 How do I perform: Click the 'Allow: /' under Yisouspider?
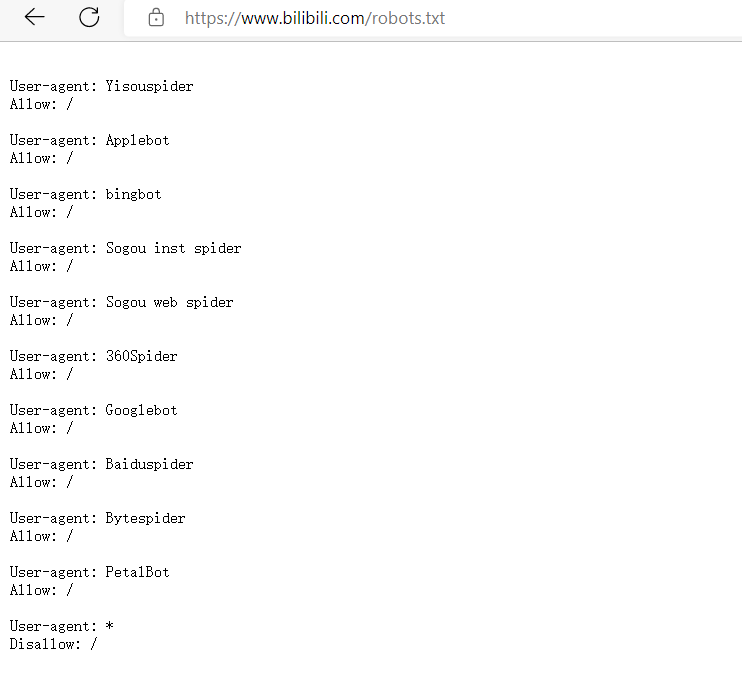[42, 104]
